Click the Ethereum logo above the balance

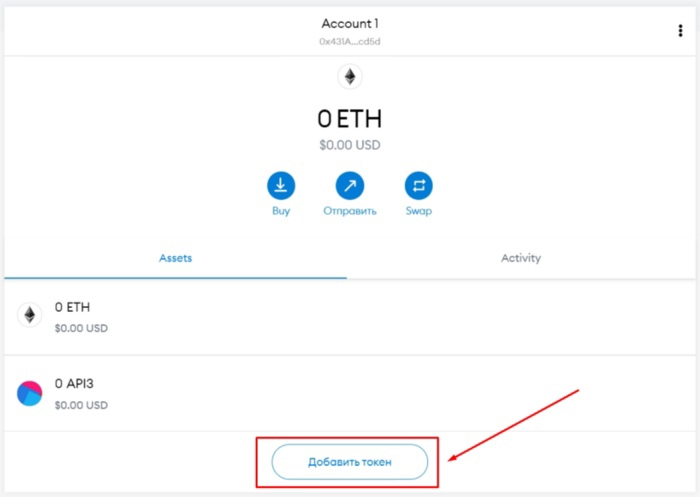(x=350, y=77)
